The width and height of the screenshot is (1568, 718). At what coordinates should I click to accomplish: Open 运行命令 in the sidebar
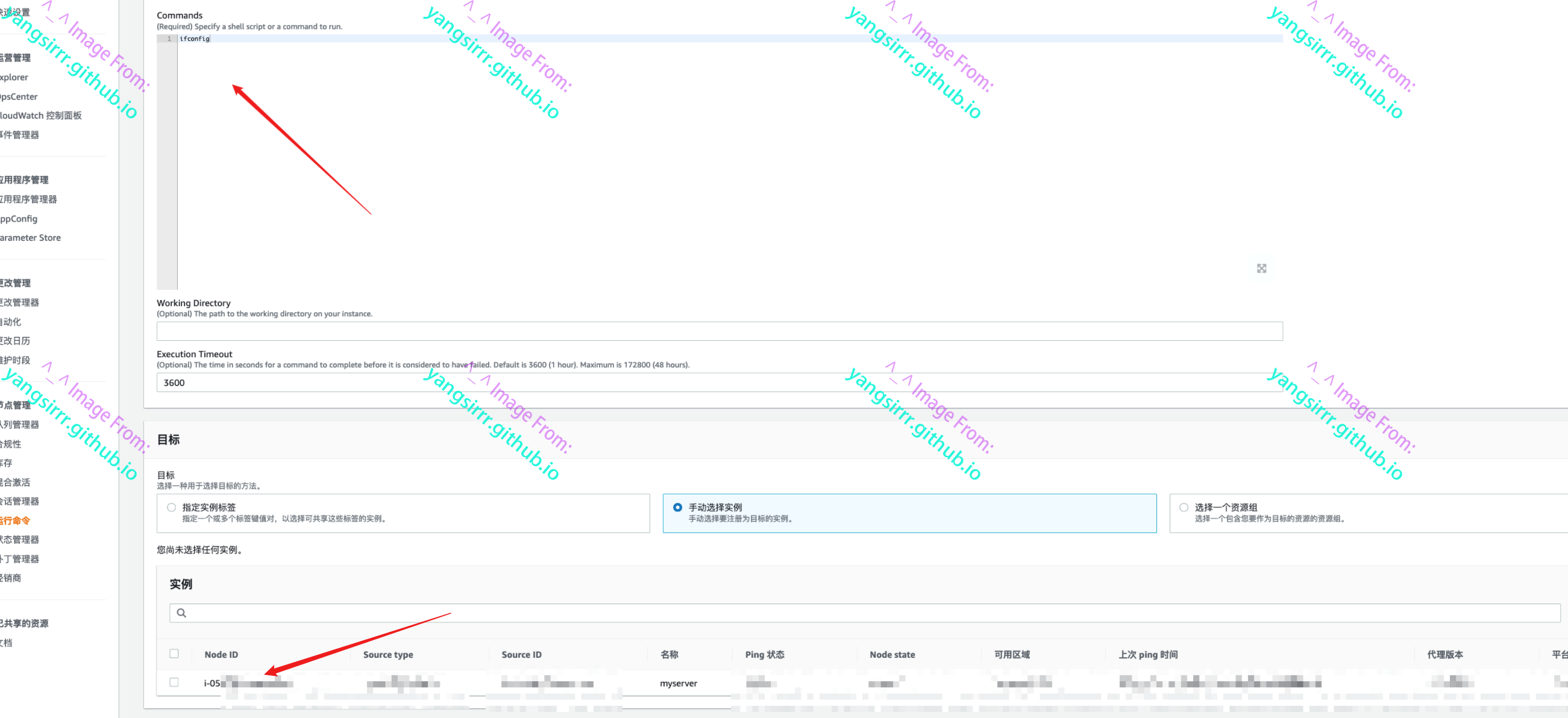15,520
